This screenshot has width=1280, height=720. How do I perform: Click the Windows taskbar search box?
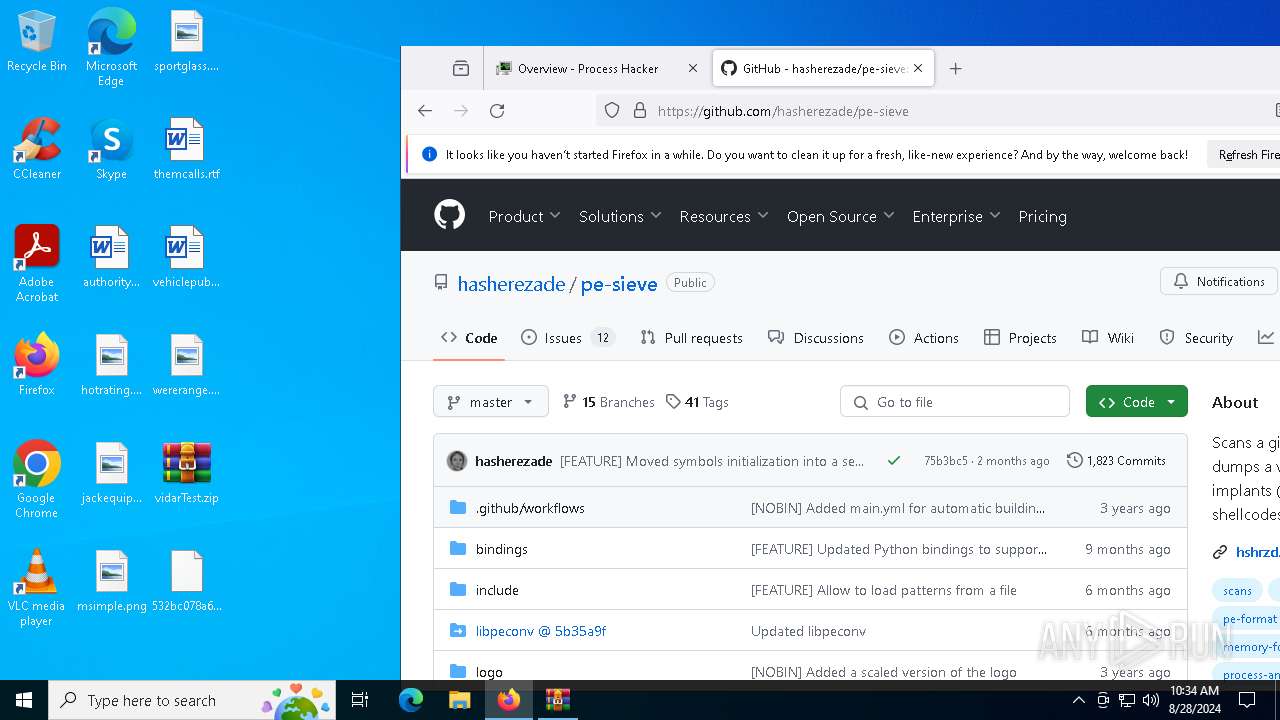(193, 700)
